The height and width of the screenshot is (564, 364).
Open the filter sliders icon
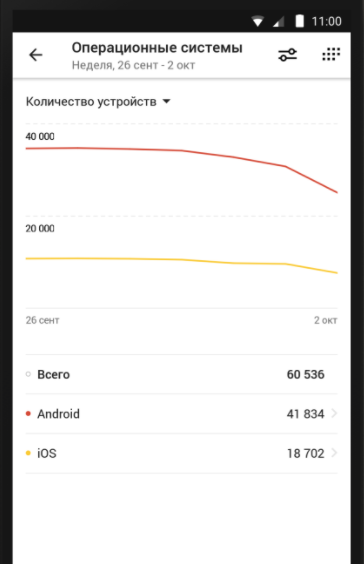click(x=287, y=55)
